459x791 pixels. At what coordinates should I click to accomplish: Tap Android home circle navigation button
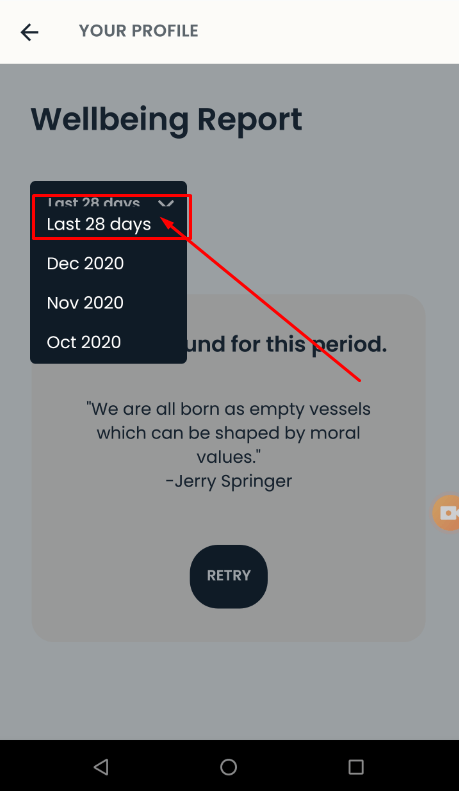[228, 767]
